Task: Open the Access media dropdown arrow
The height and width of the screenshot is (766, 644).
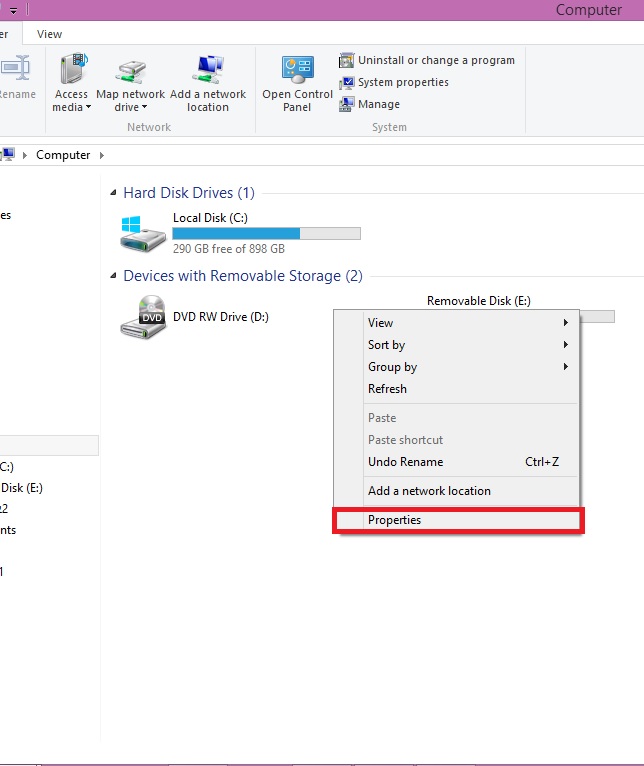Action: [x=88, y=107]
